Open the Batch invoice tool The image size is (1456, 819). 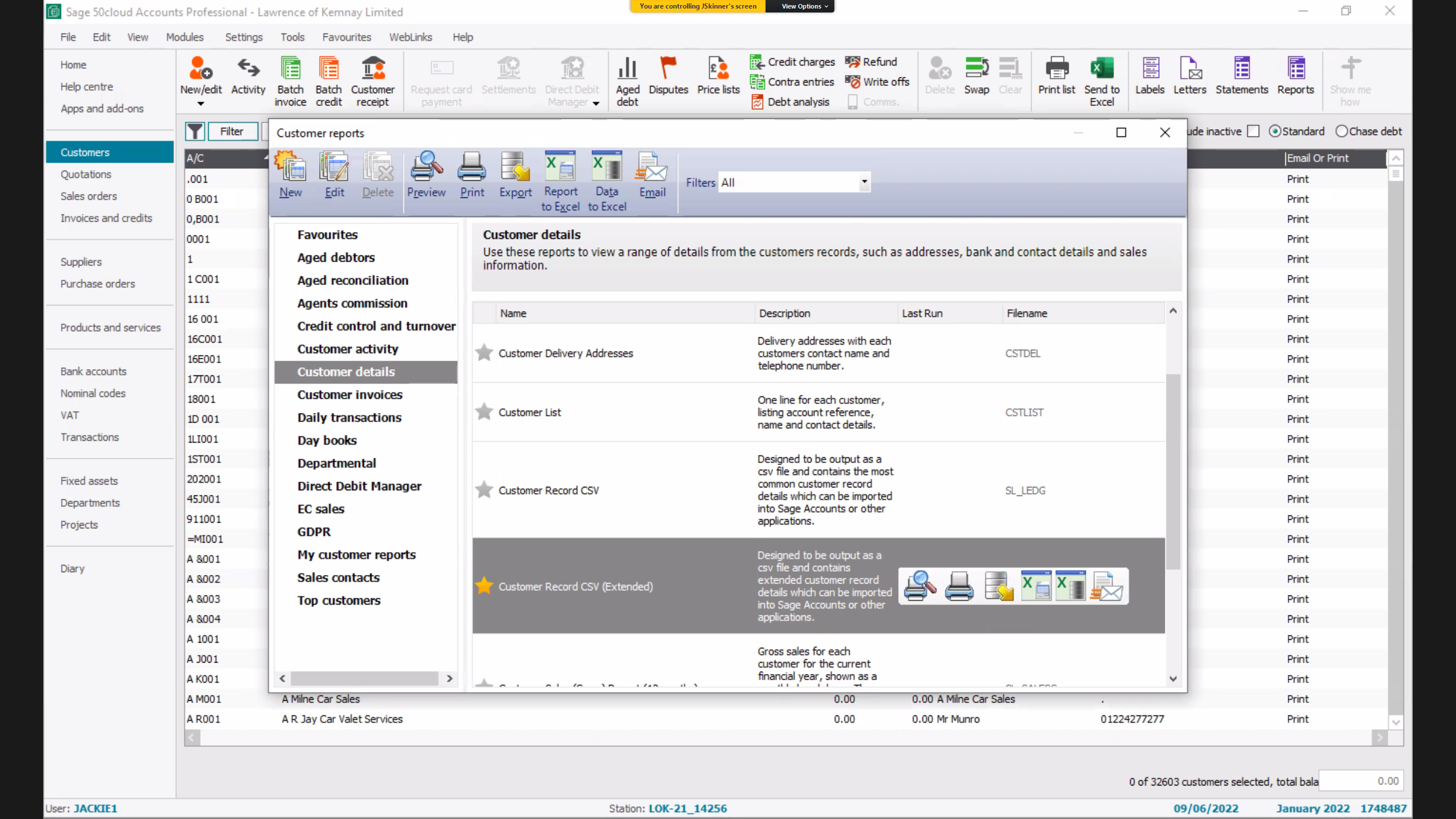coord(290,80)
